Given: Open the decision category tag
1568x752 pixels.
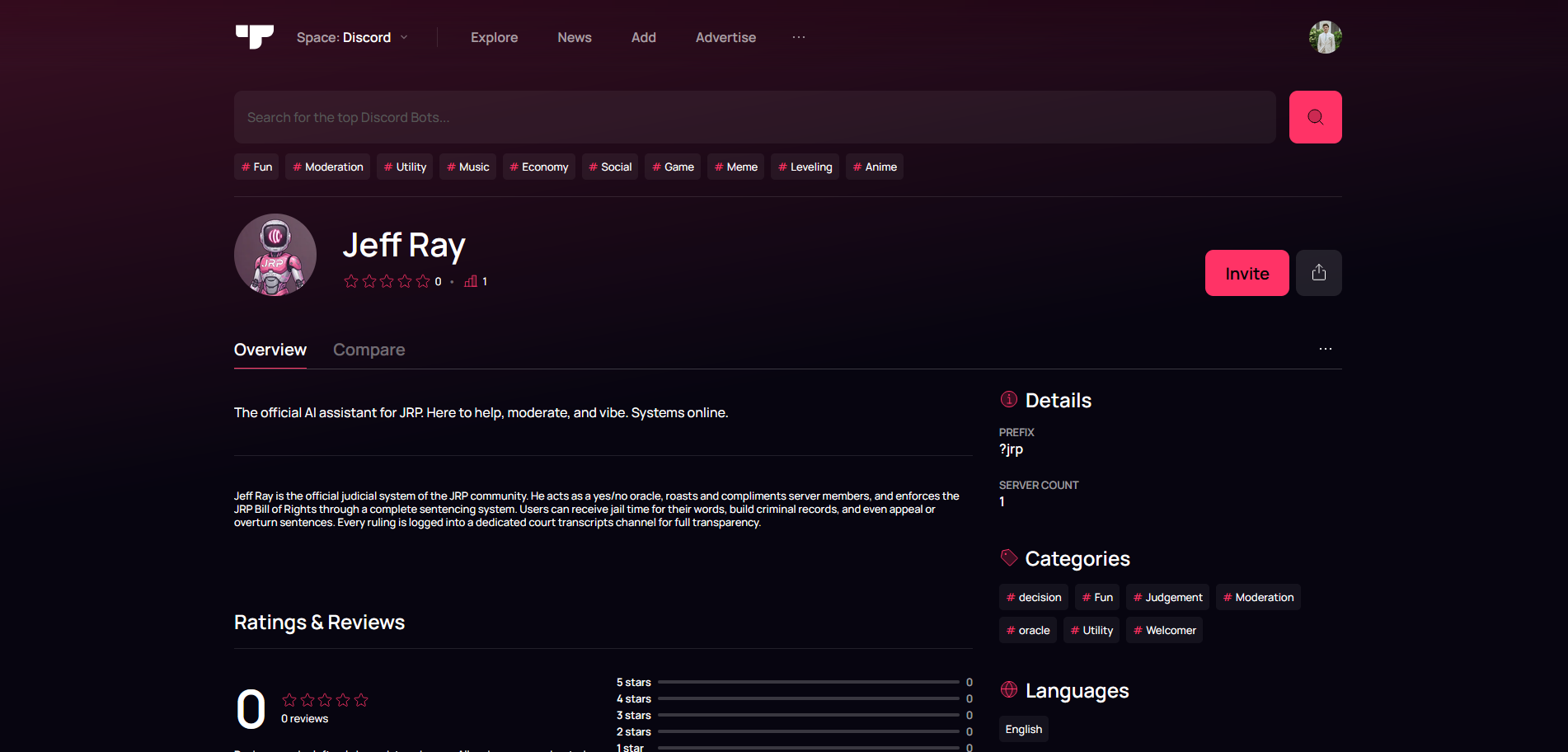Looking at the screenshot, I should tap(1034, 597).
